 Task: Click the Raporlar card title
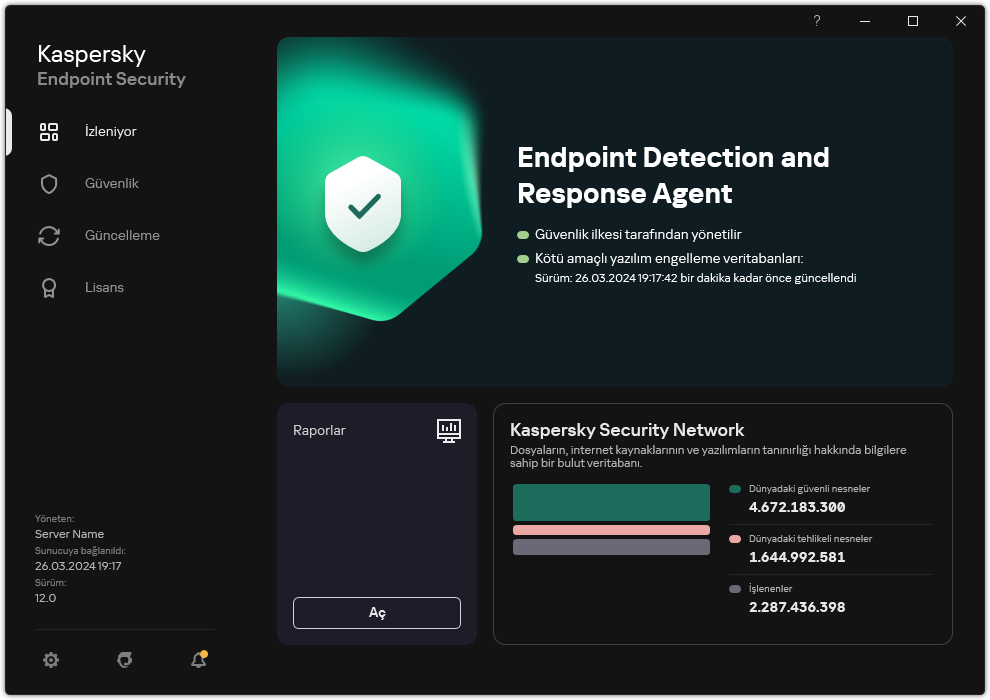tap(319, 431)
